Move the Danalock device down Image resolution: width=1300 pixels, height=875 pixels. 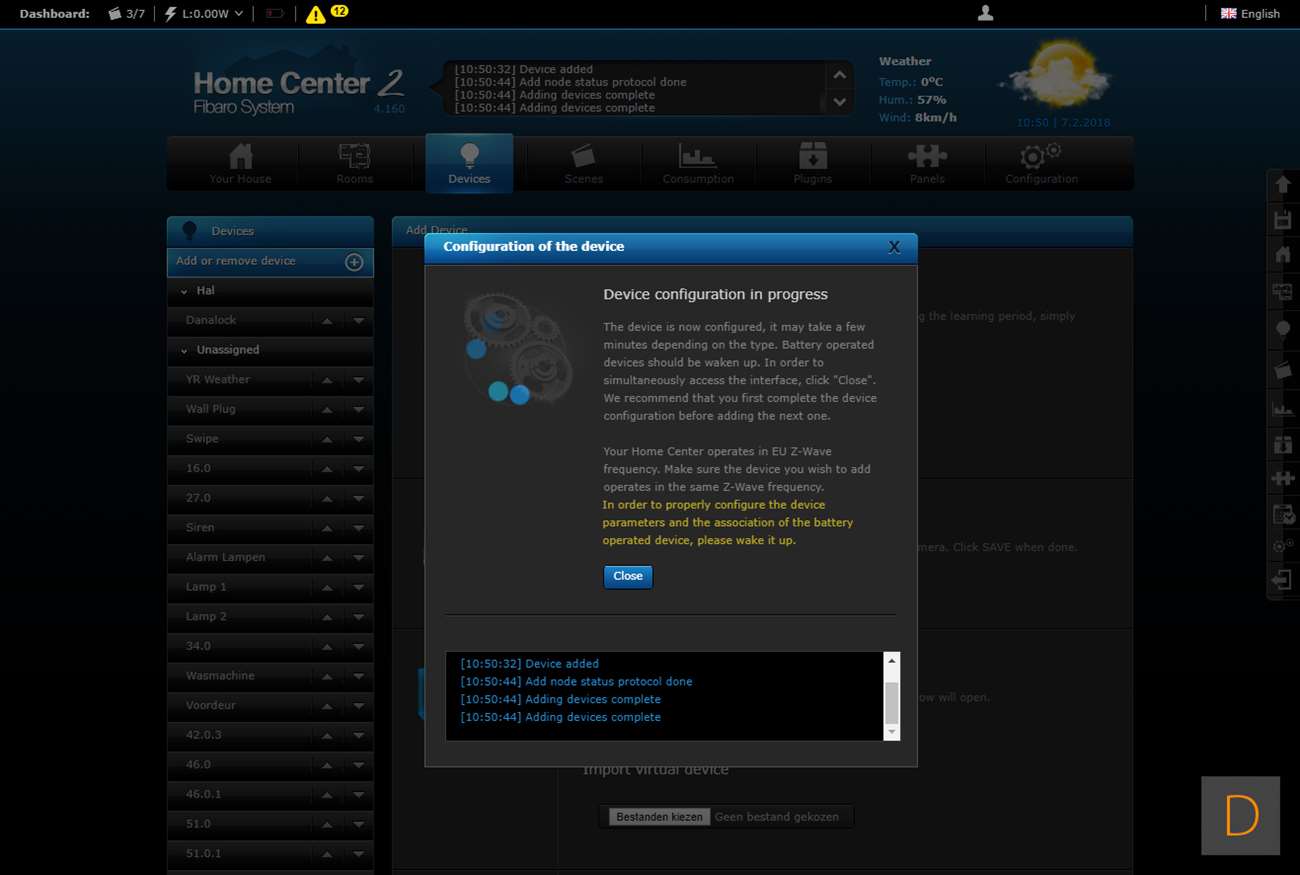coord(358,321)
